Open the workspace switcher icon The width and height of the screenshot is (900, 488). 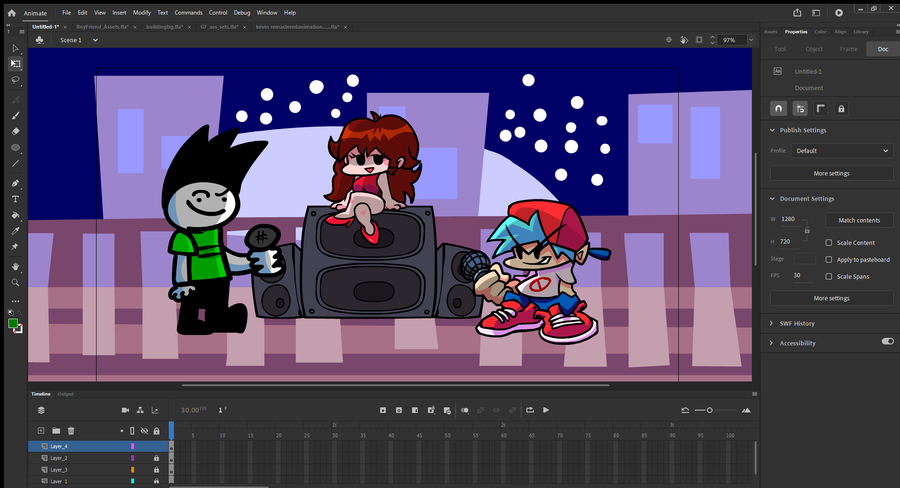pos(816,13)
